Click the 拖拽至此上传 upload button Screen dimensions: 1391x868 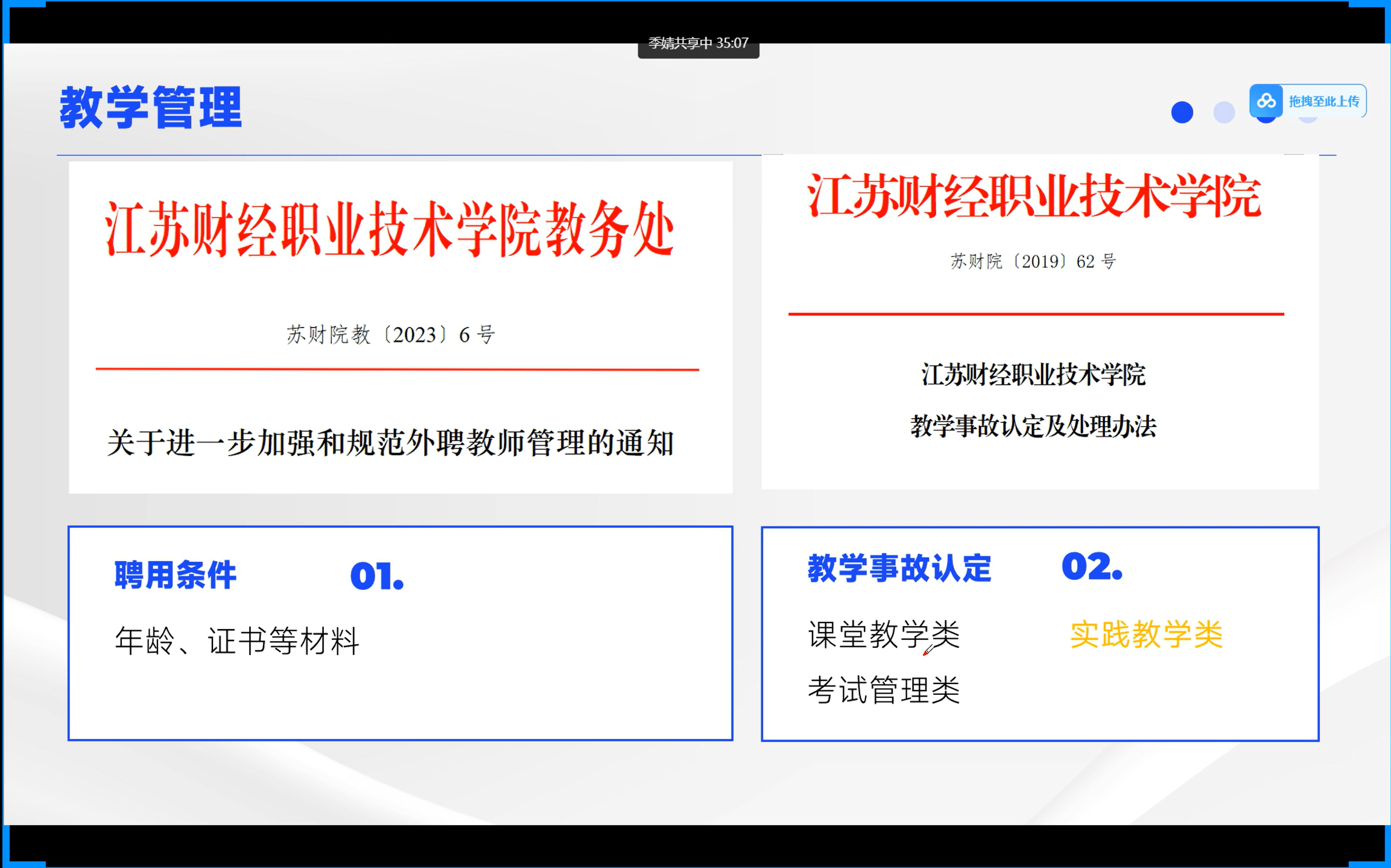pos(1308,101)
